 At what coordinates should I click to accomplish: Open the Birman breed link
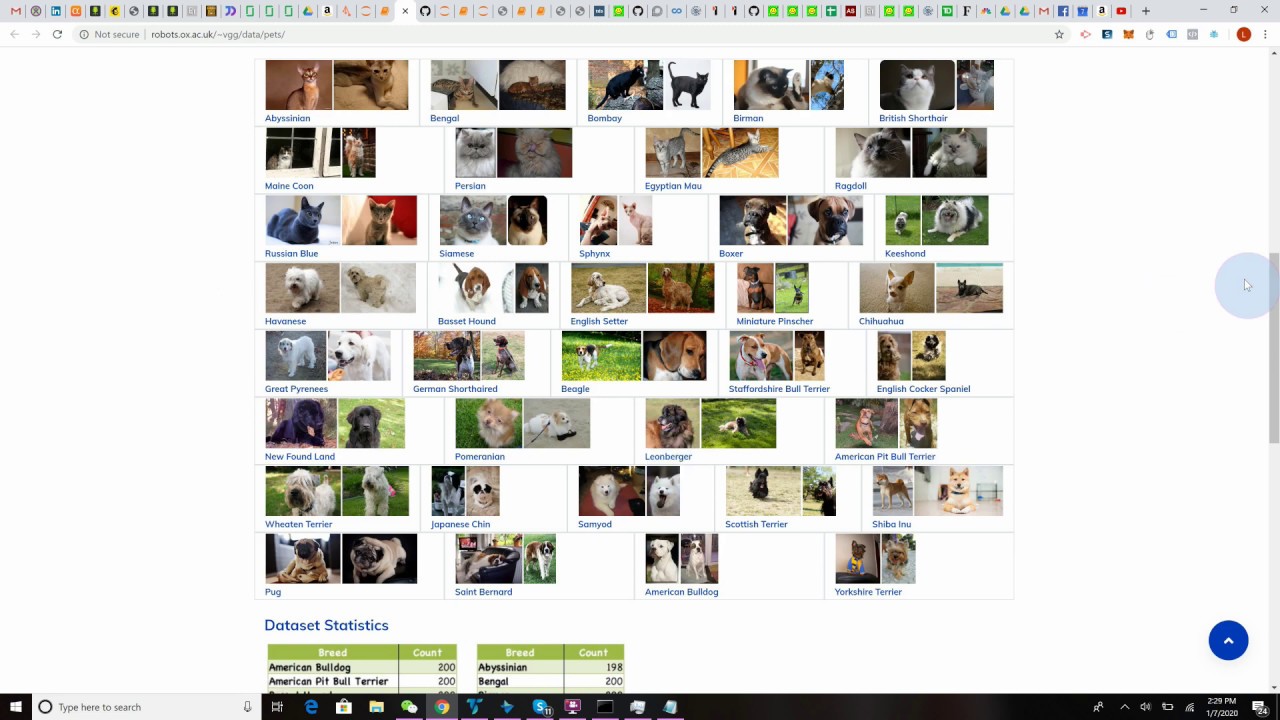pyautogui.click(x=748, y=118)
